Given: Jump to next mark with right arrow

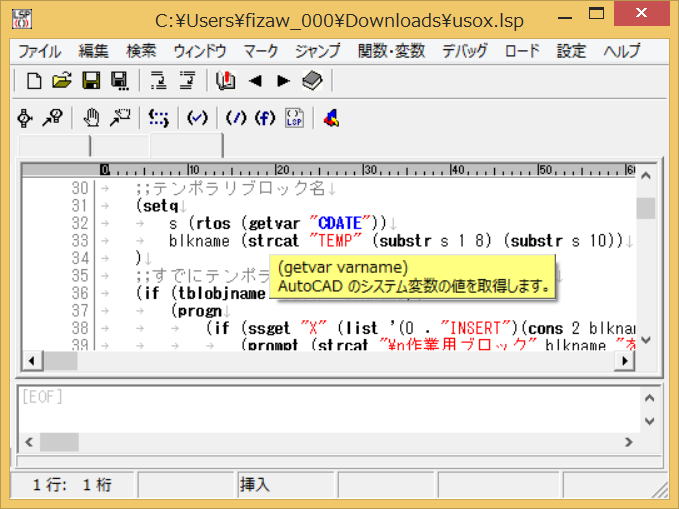Looking at the screenshot, I should pyautogui.click(x=283, y=81).
